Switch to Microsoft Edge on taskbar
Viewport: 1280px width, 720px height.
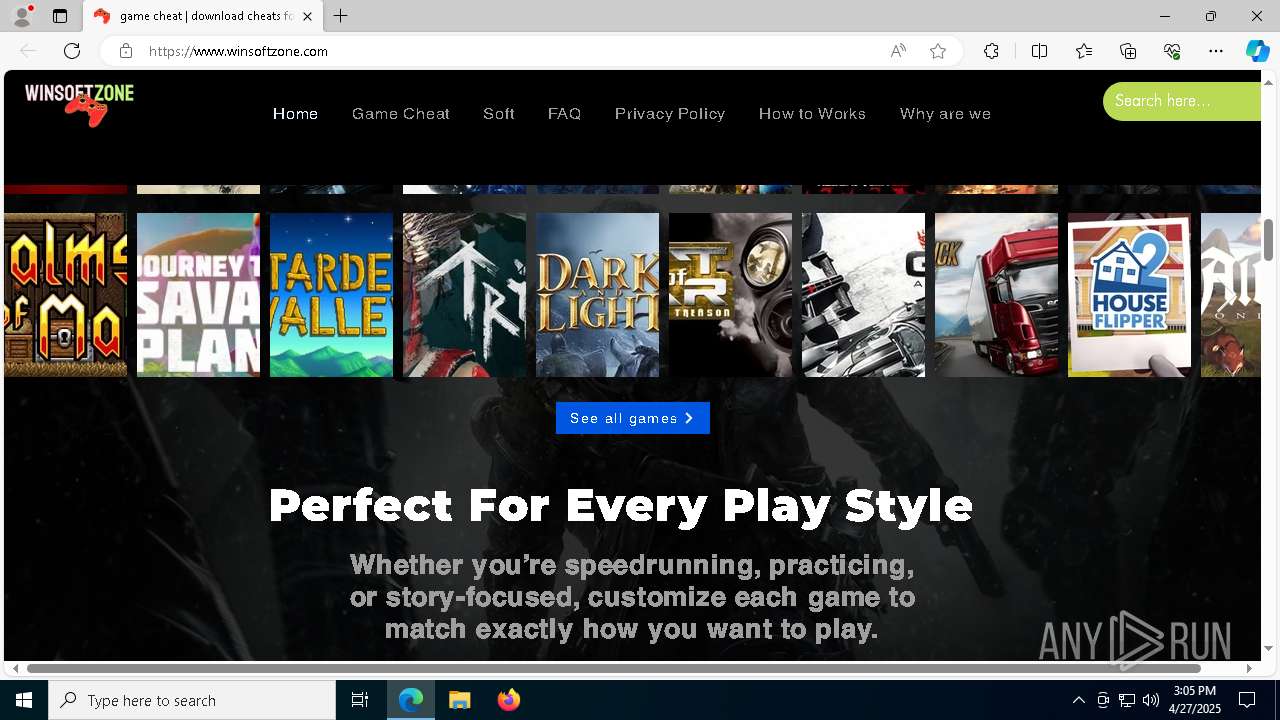coord(411,700)
